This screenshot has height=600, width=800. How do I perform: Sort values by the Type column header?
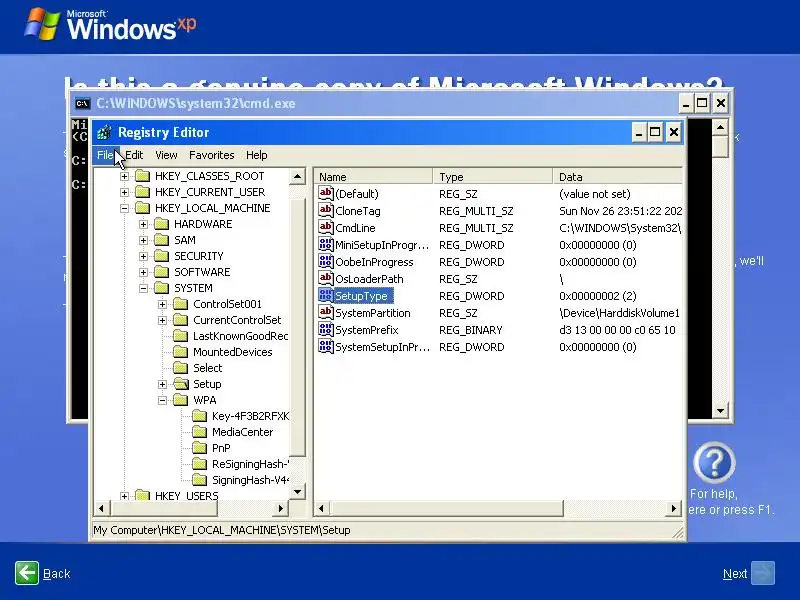coord(492,177)
